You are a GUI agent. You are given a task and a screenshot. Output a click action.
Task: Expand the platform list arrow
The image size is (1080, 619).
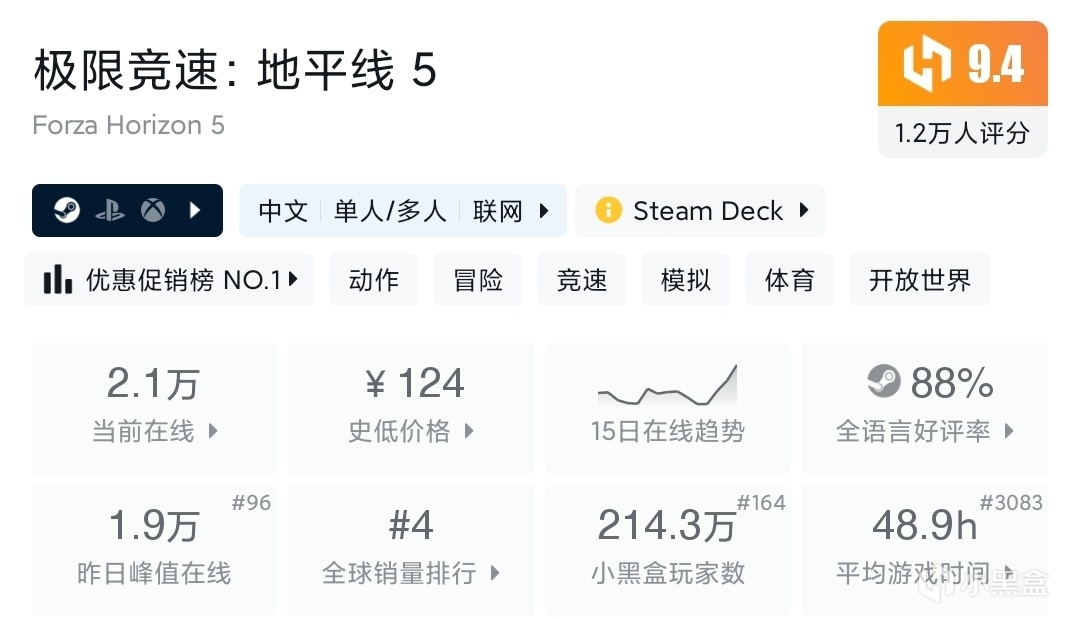coord(195,210)
